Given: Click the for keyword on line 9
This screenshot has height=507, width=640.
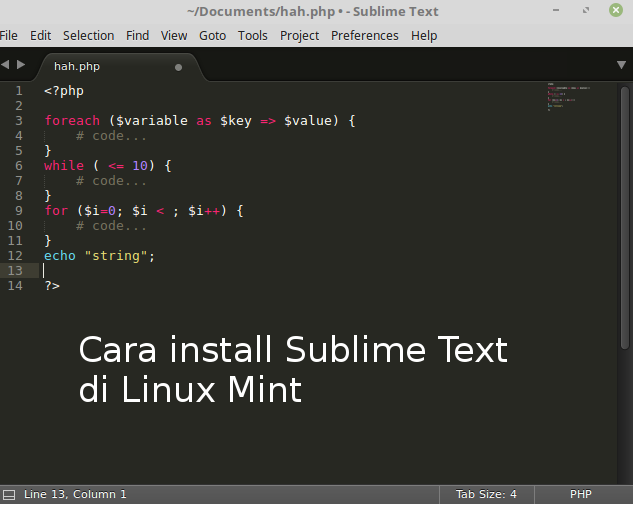Looking at the screenshot, I should (56, 211).
